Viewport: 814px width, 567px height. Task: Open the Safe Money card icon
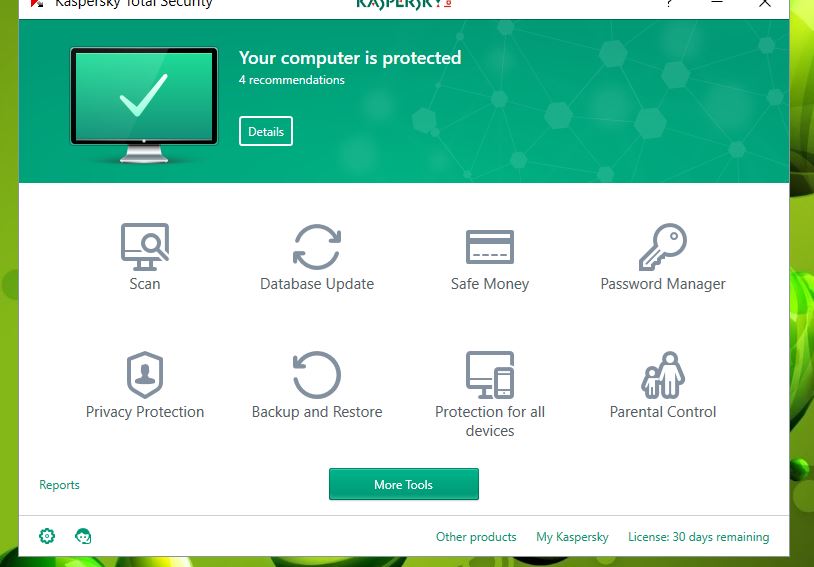[490, 247]
